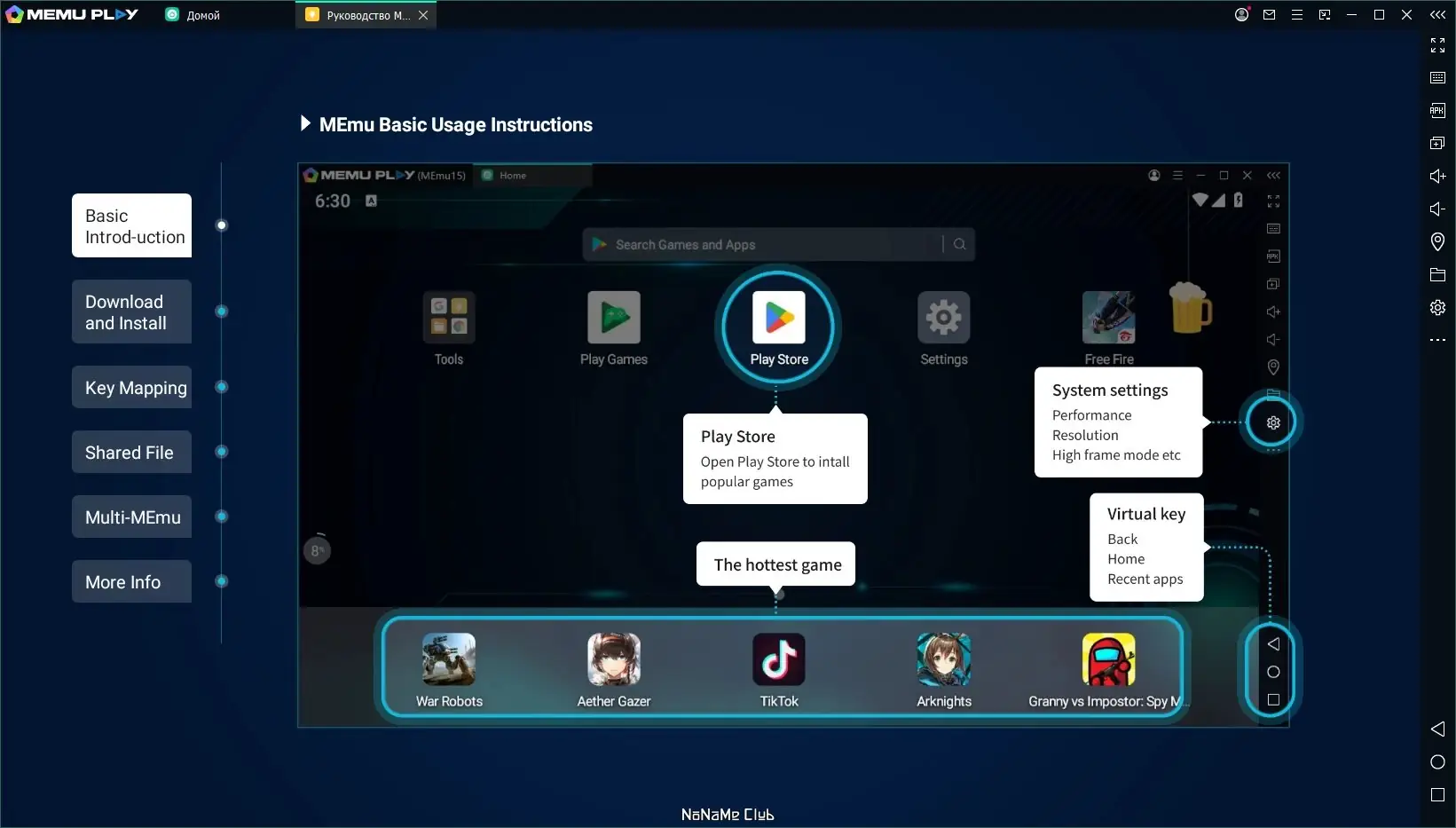View the More Info section
Viewport: 1456px width, 828px height.
pyautogui.click(x=131, y=581)
